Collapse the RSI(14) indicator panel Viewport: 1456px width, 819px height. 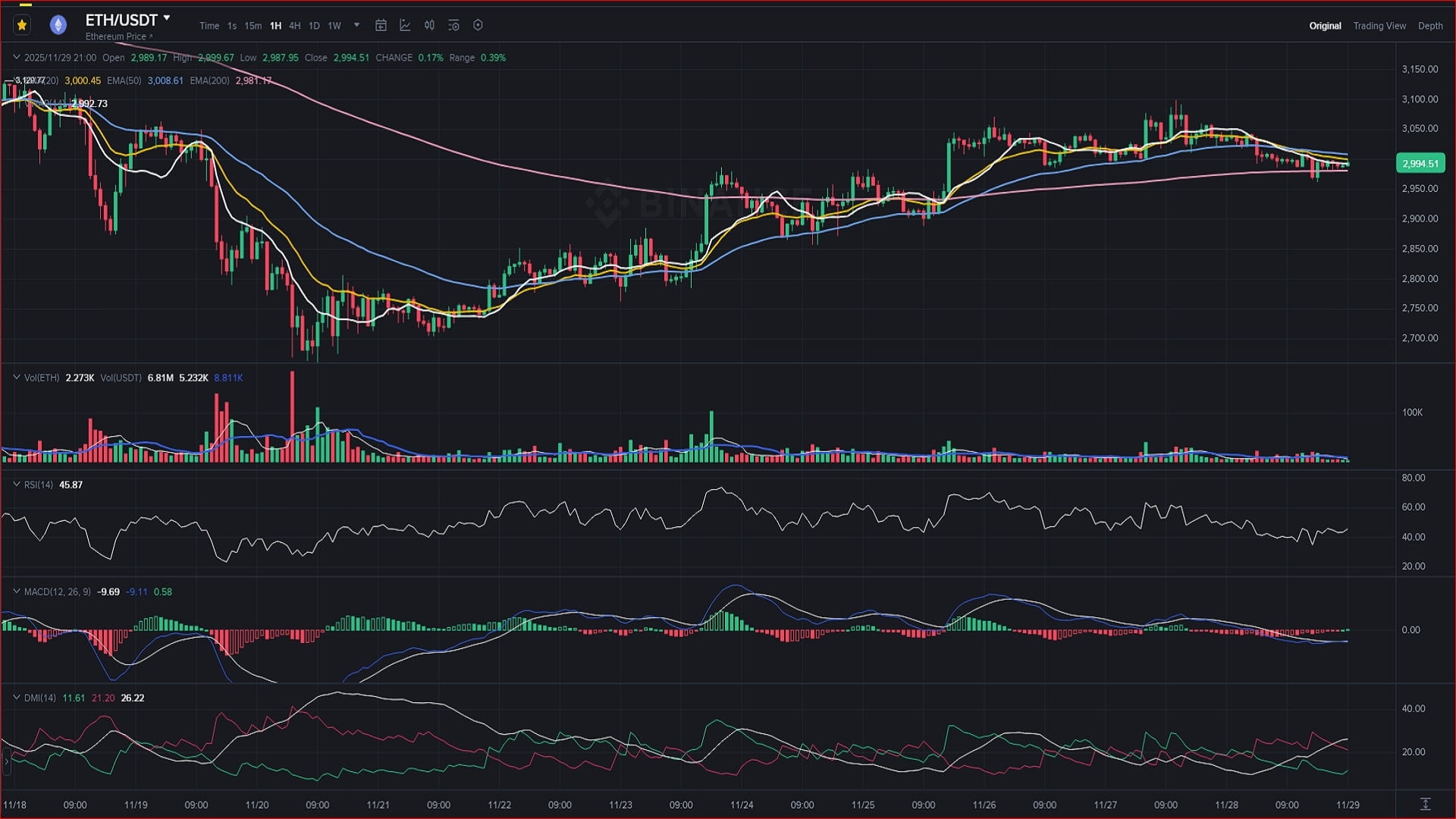click(x=16, y=484)
